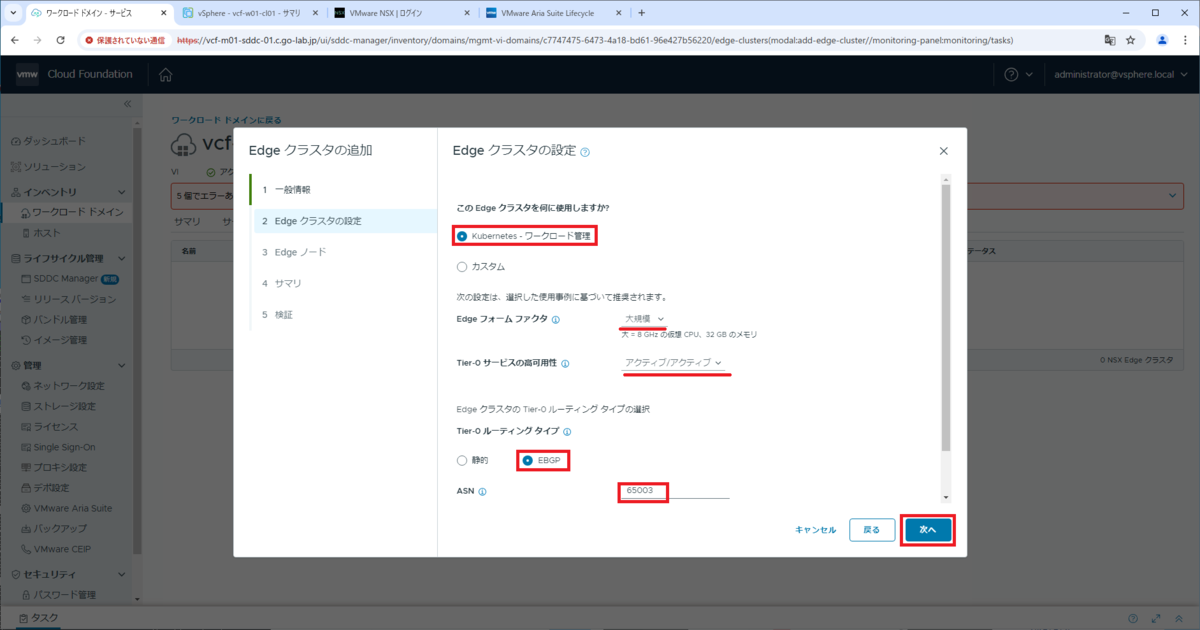Show info for Edge フォーム ファクタ

pos(556,320)
